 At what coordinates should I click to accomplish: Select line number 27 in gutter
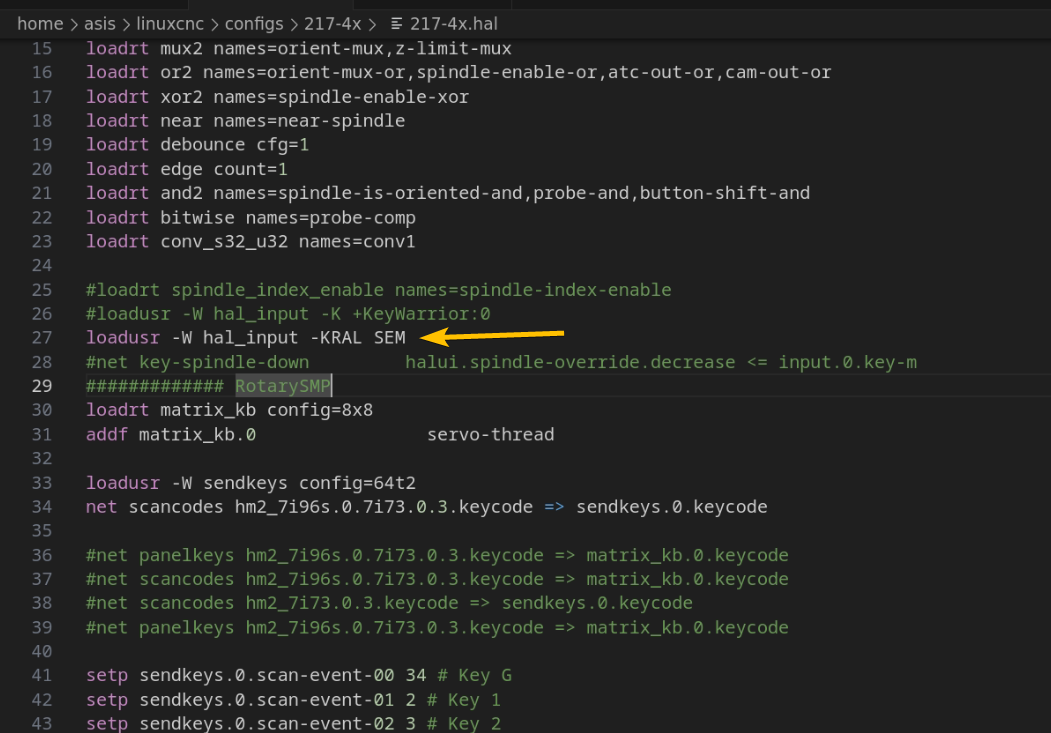(42, 338)
